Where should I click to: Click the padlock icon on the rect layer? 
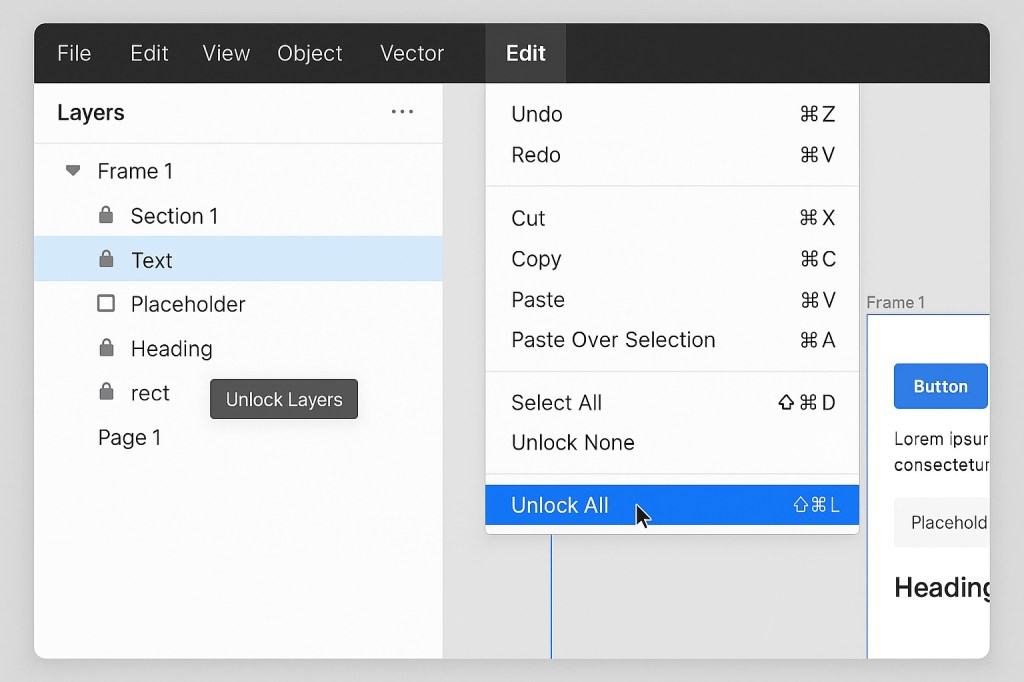pos(106,392)
